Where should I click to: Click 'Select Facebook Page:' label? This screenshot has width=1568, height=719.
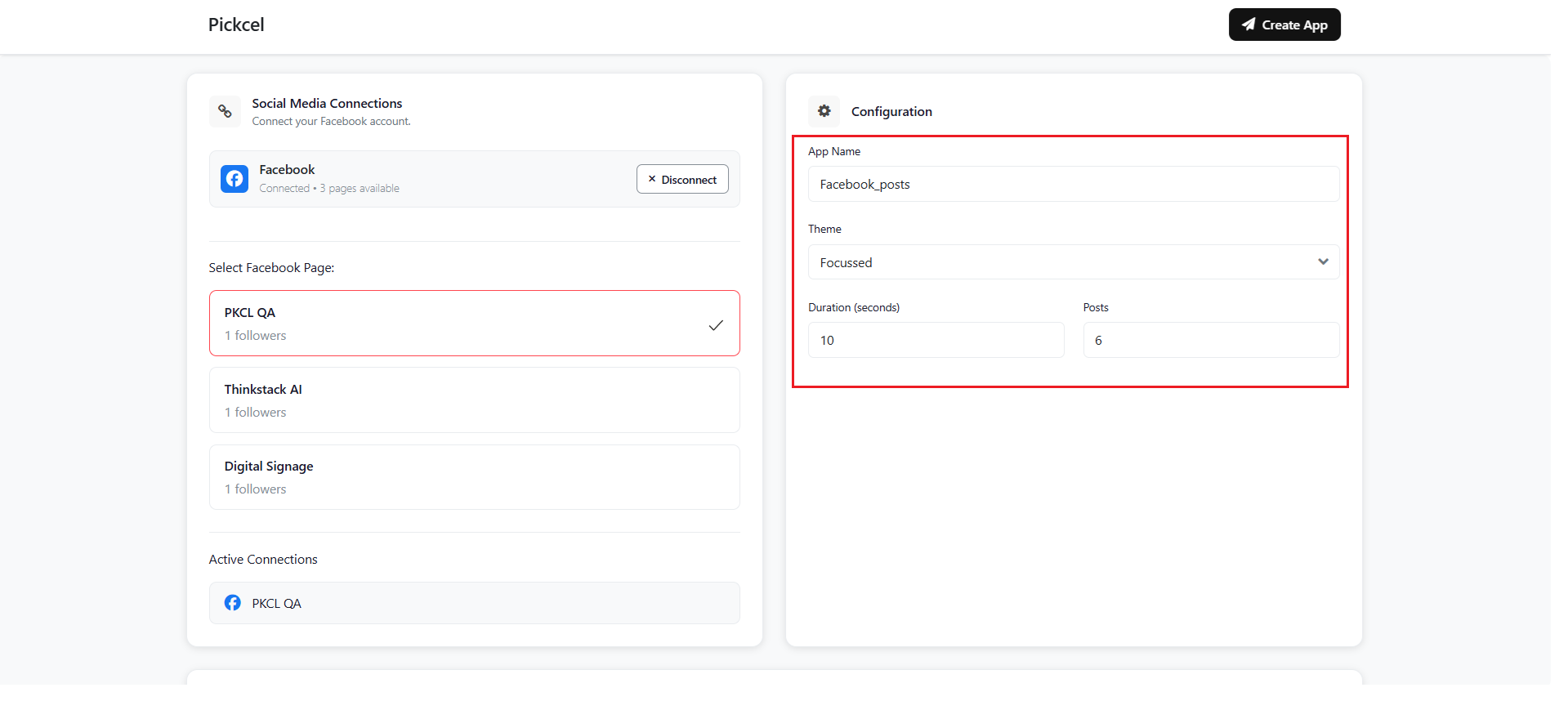(271, 268)
